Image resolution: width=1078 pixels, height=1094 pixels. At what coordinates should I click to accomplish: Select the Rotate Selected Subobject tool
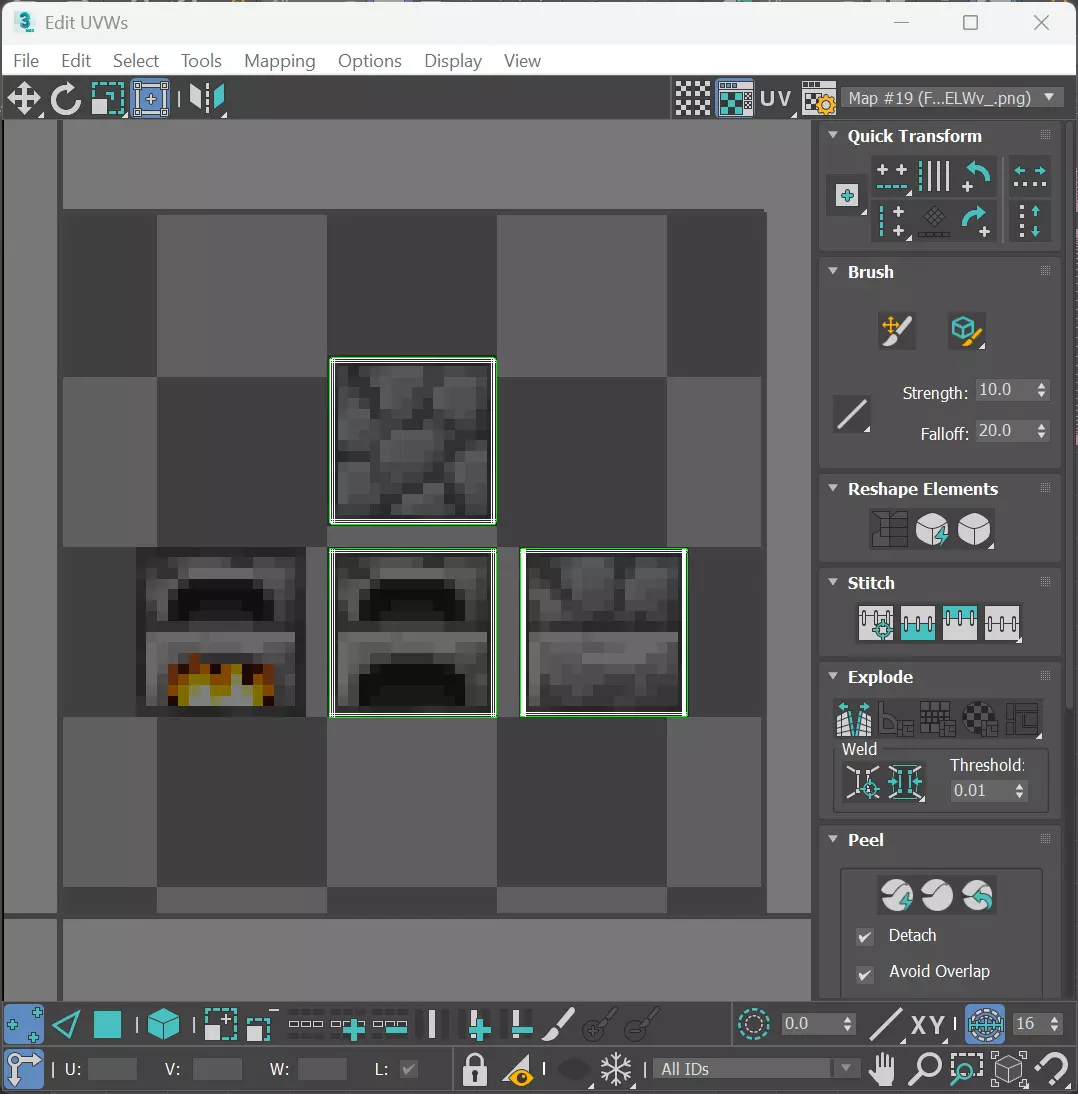coord(66,98)
